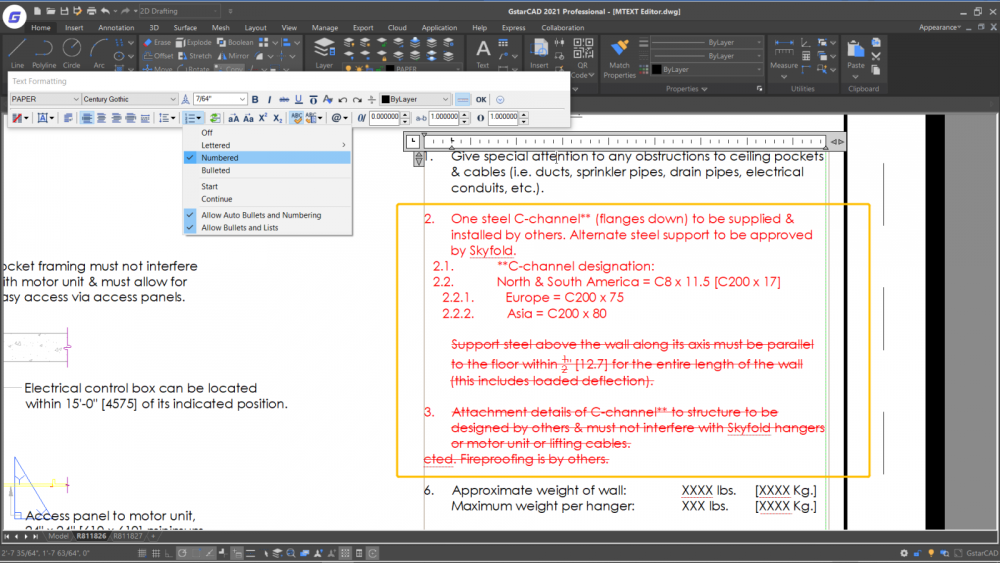Click the Insert block icon
The width and height of the screenshot is (1000, 563).
pyautogui.click(x=539, y=52)
